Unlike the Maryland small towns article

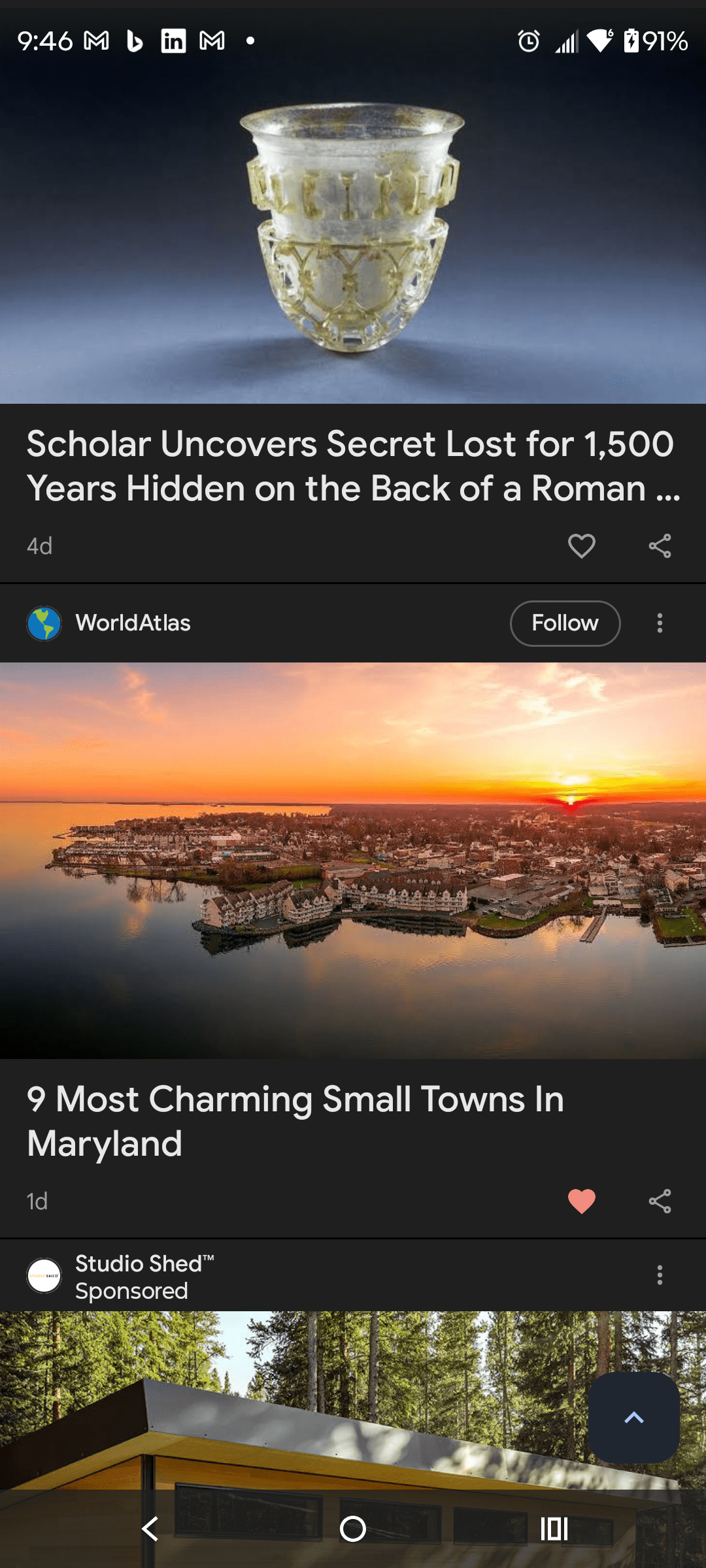[581, 1201]
